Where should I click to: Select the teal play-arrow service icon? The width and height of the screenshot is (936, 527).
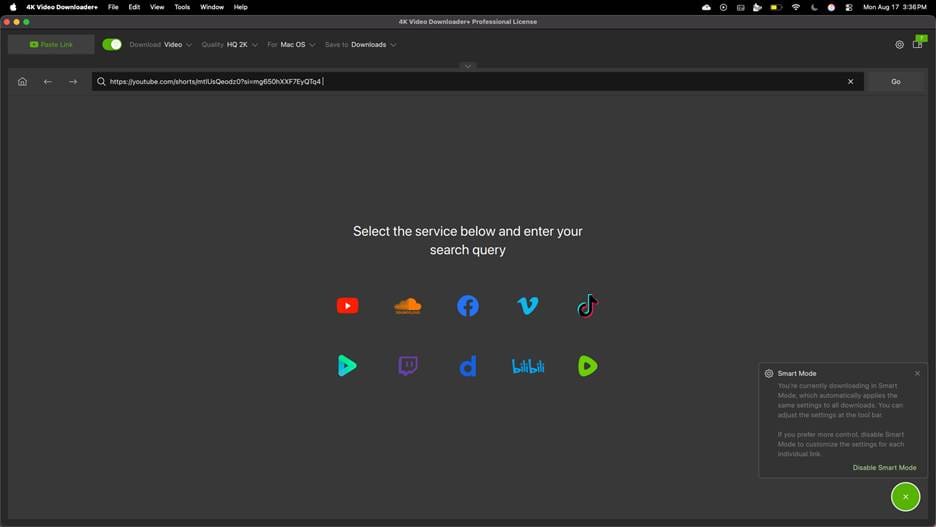click(347, 366)
